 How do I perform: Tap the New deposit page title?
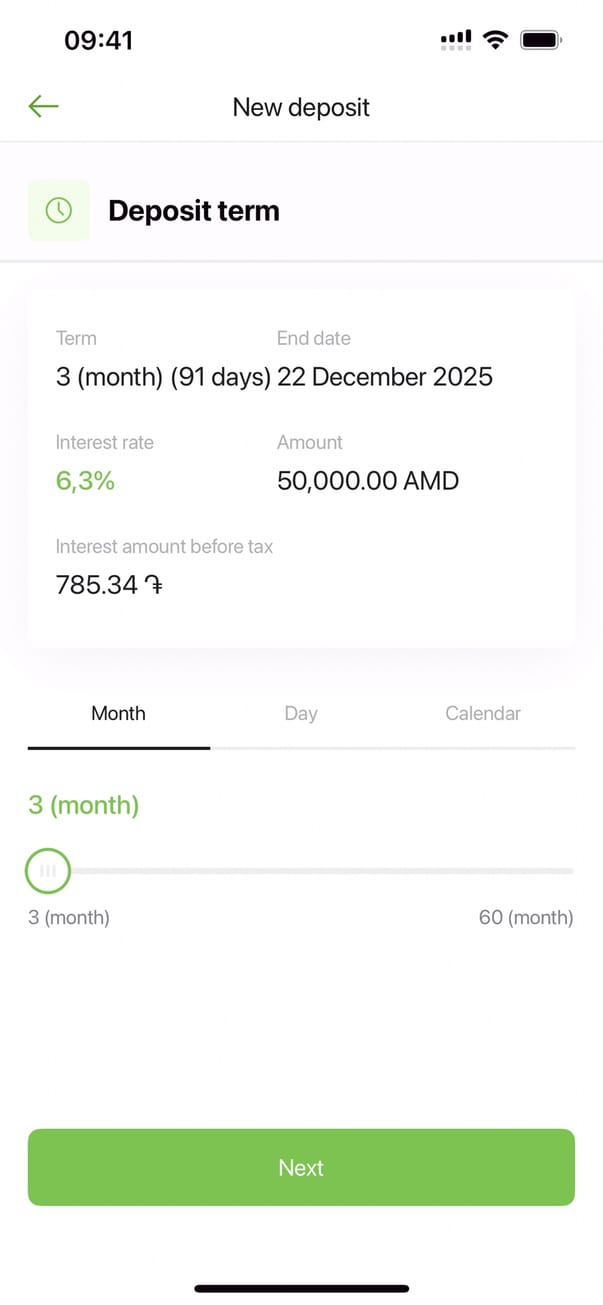(x=301, y=107)
